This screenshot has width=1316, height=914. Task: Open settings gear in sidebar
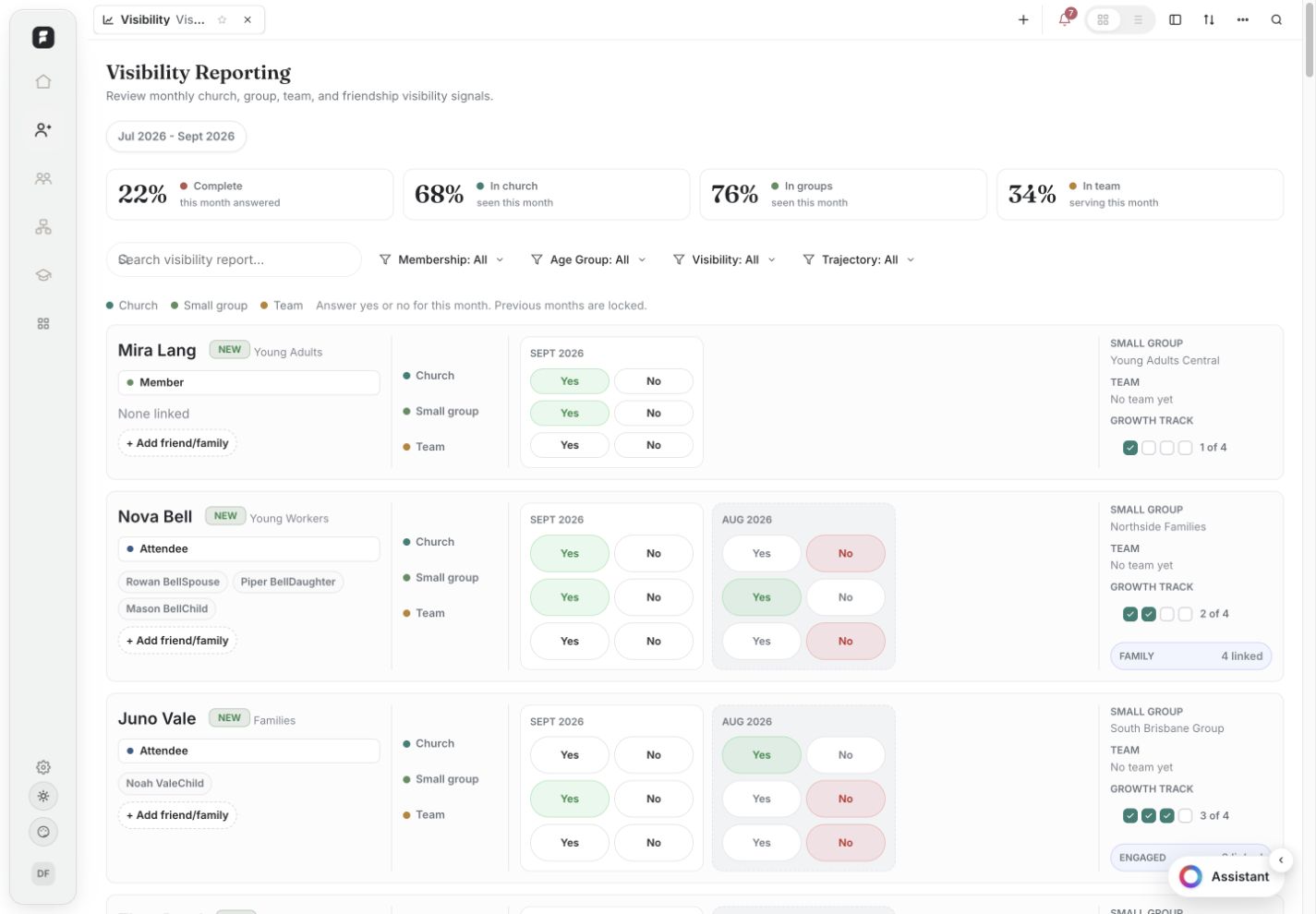coord(42,767)
